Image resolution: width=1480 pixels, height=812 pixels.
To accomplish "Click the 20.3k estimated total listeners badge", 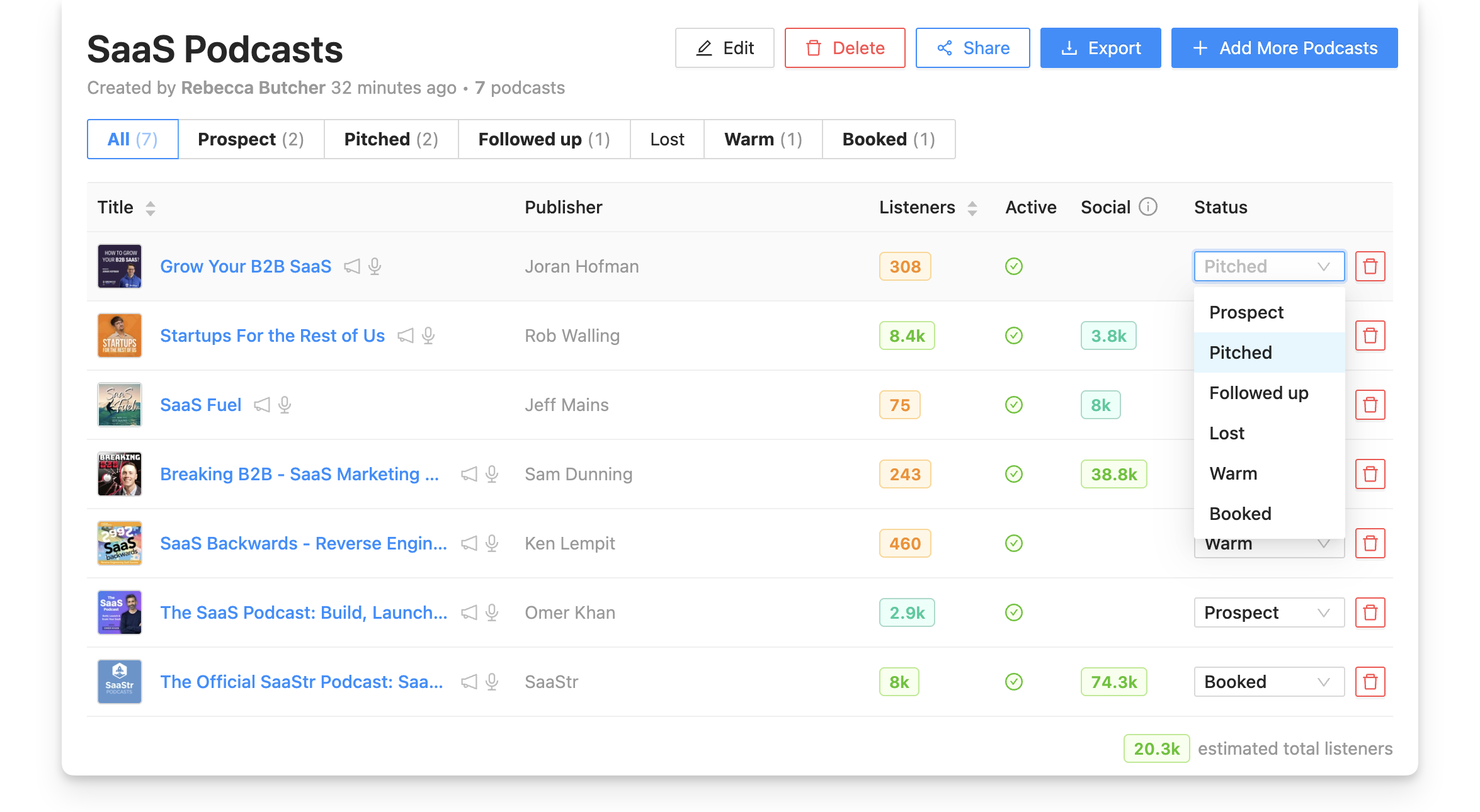I will (x=1156, y=748).
